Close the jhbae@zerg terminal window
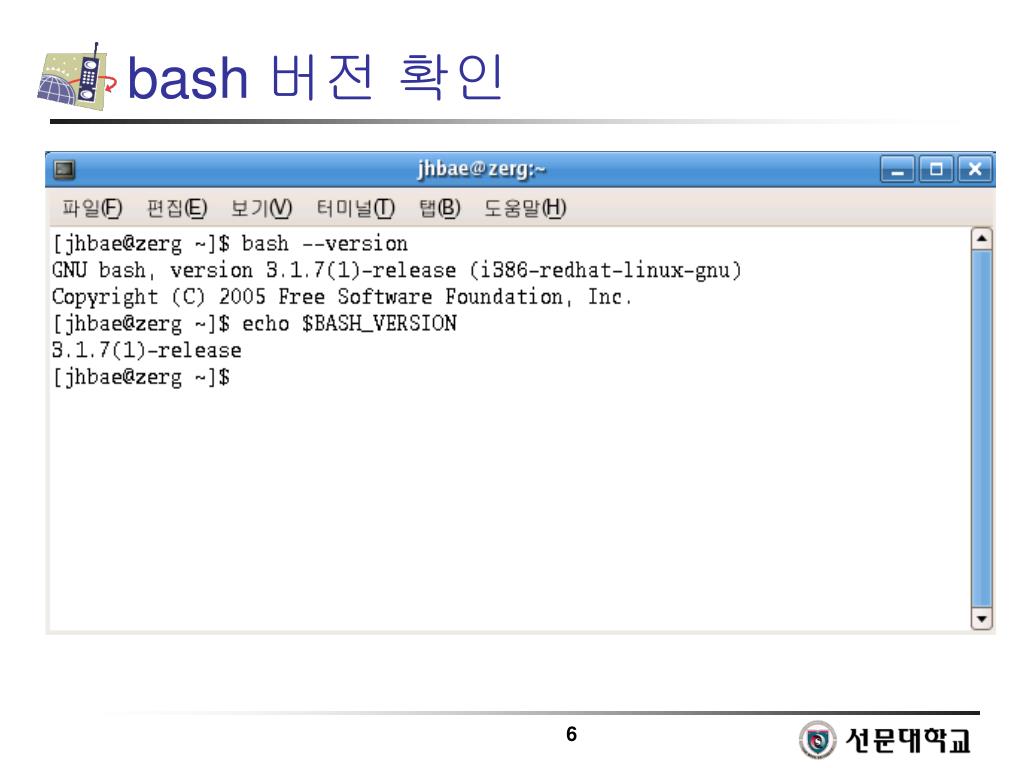Image resolution: width=1024 pixels, height=768 pixels. click(974, 170)
